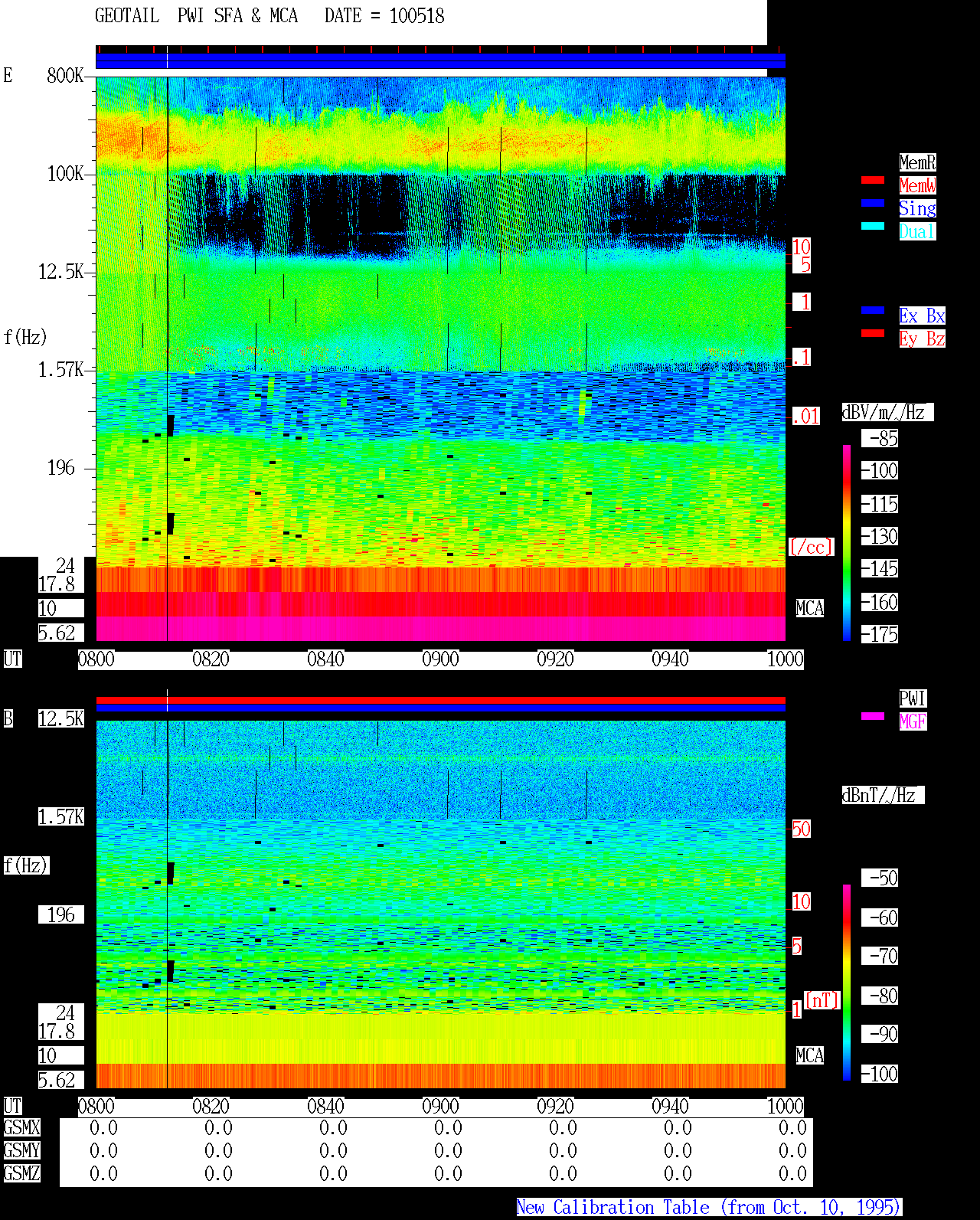Click the dBV/m/√Hz color scale bar
This screenshot has width=980, height=1220.
point(847,542)
